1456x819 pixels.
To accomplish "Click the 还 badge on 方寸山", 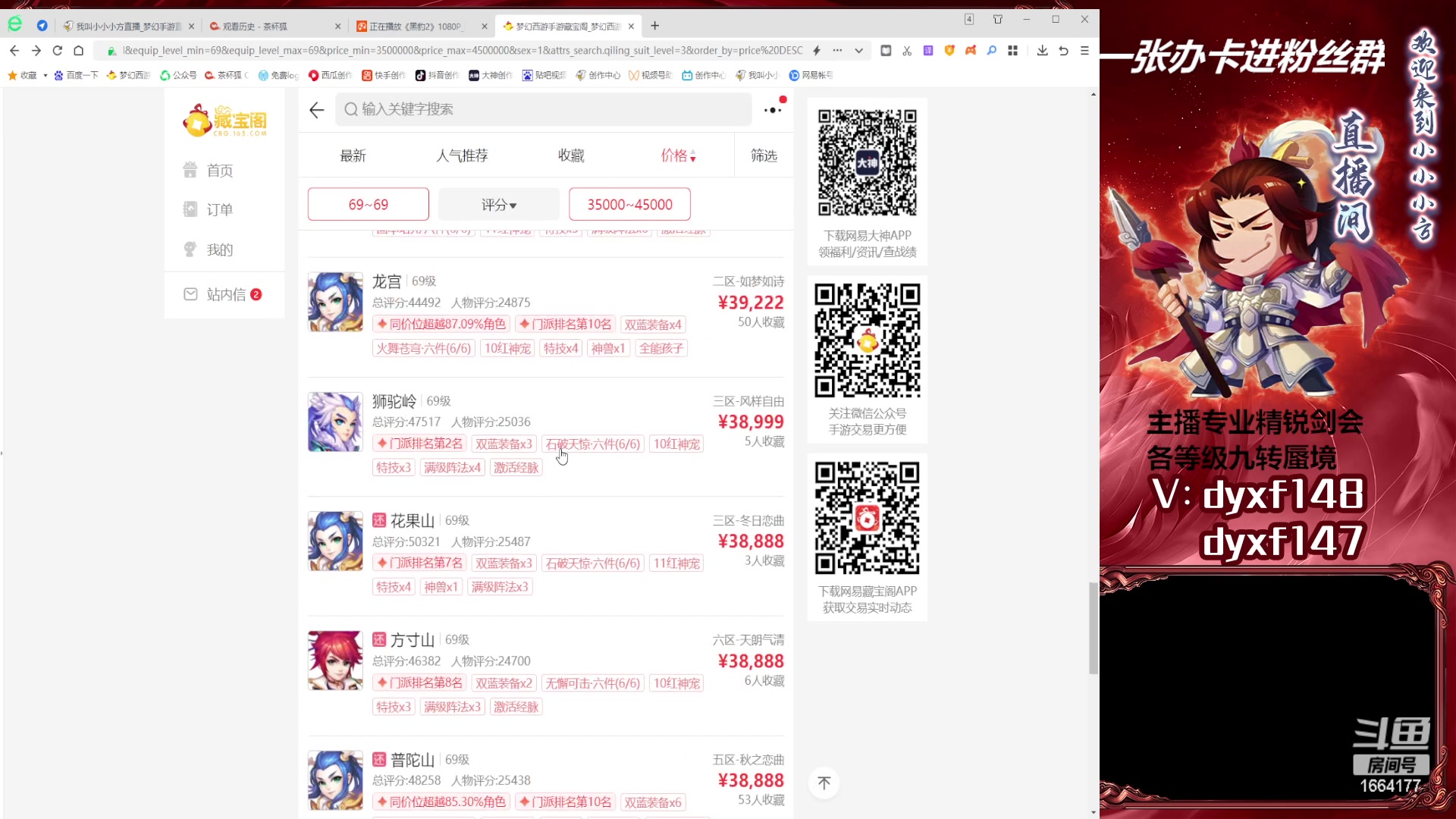I will point(379,640).
